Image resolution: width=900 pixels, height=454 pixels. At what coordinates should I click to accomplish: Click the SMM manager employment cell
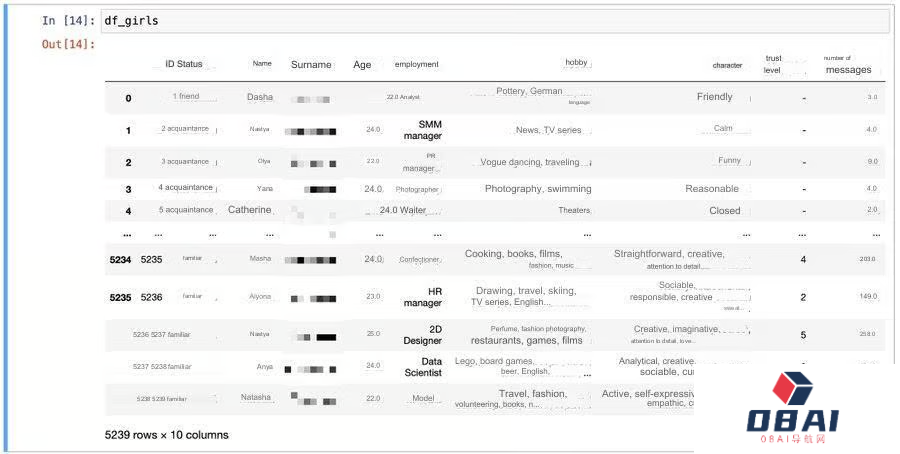[422, 130]
